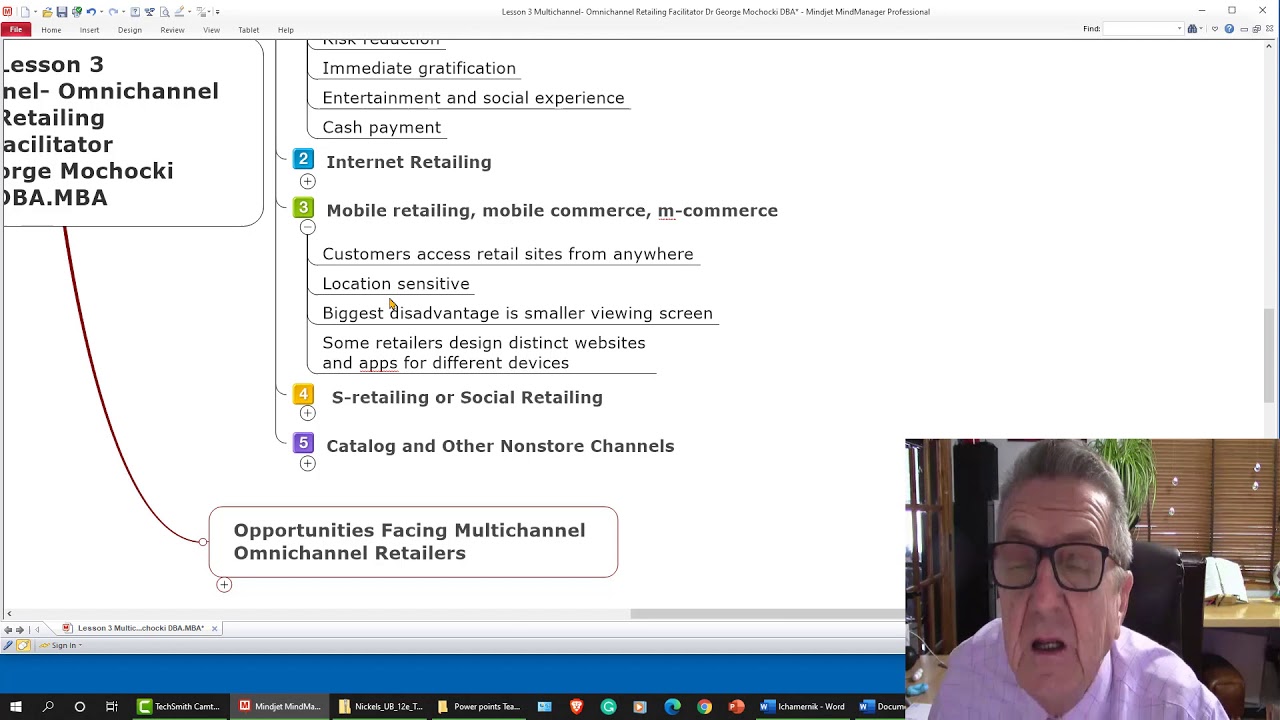This screenshot has height=720, width=1280.
Task: Select priority 4 marker on S-retailing
Action: tap(303, 394)
